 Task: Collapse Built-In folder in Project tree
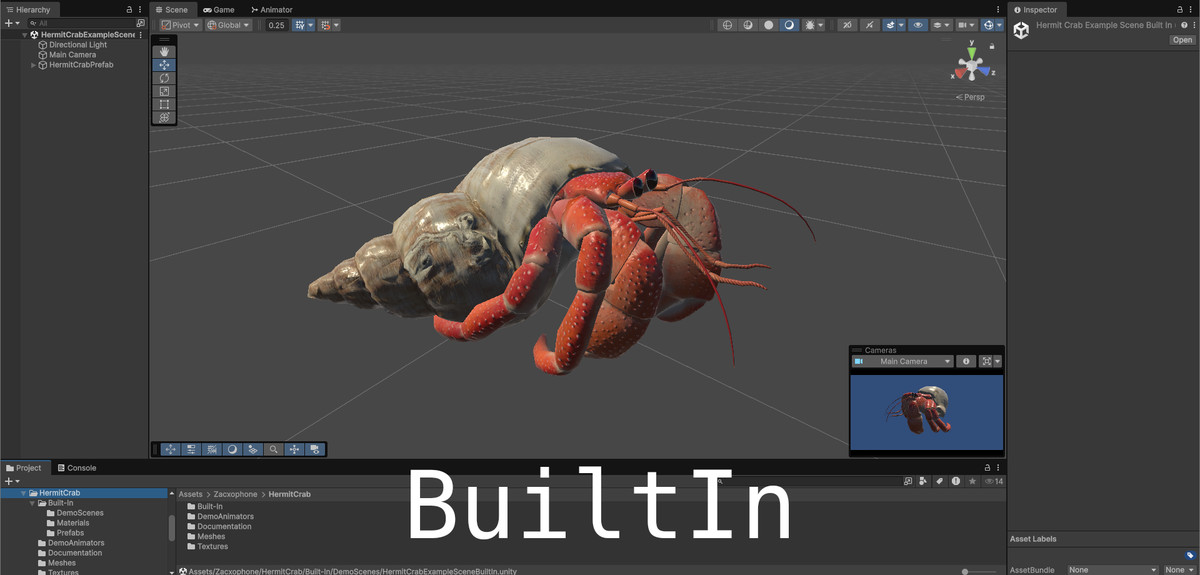[x=33, y=503]
